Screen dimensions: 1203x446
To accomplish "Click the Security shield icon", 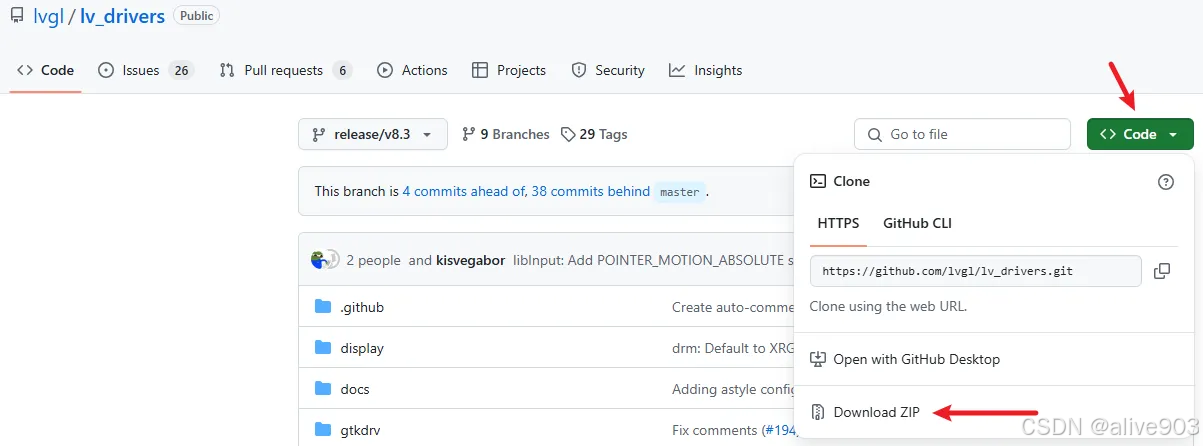I will coord(578,70).
